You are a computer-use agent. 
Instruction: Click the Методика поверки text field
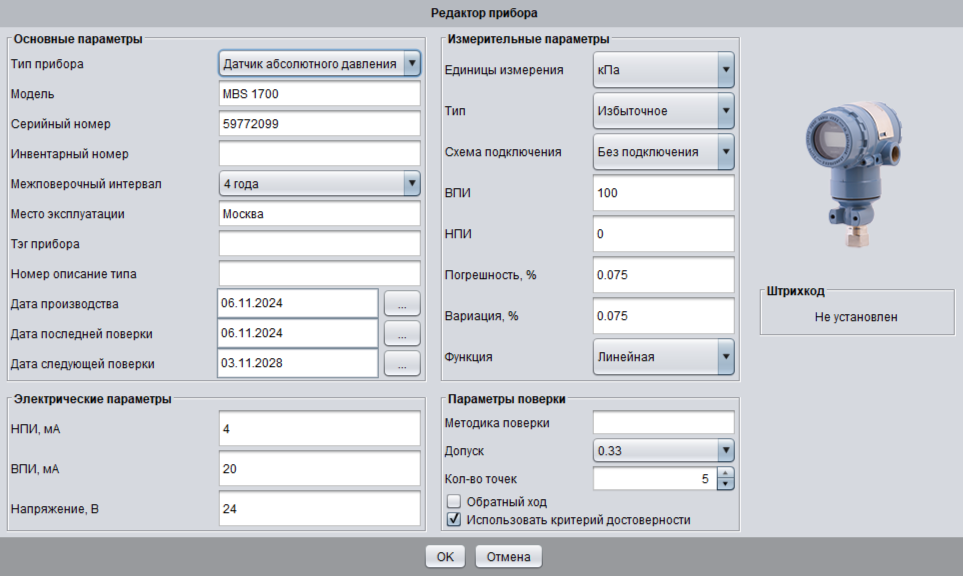click(663, 422)
